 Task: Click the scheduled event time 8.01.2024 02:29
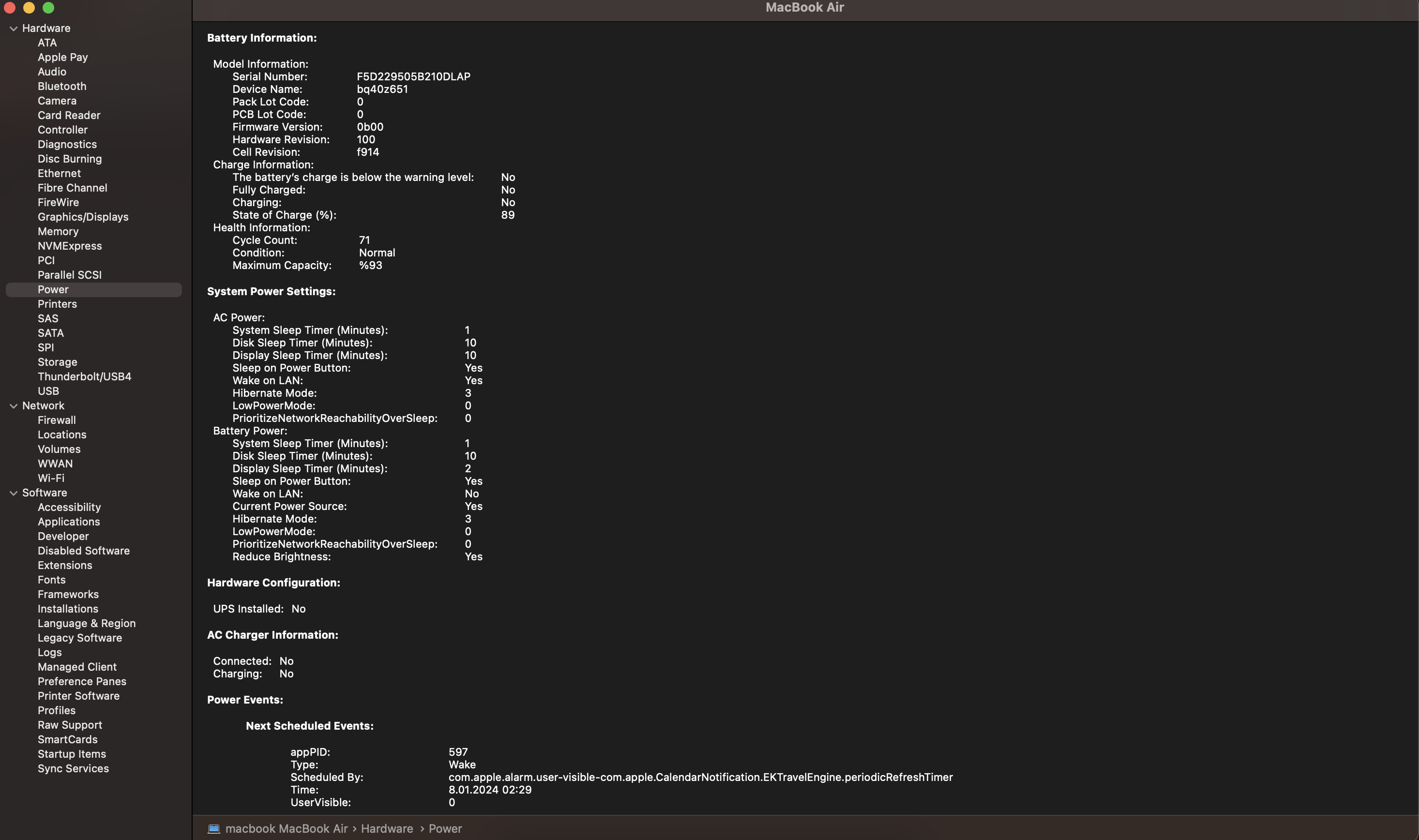(490, 790)
